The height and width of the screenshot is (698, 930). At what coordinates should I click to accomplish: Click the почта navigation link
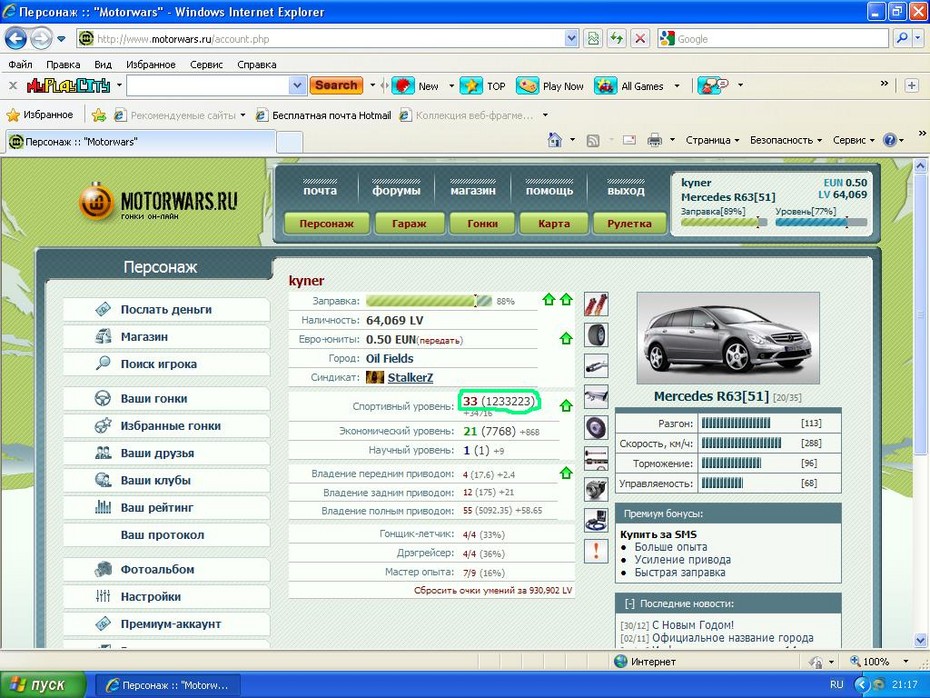point(320,190)
